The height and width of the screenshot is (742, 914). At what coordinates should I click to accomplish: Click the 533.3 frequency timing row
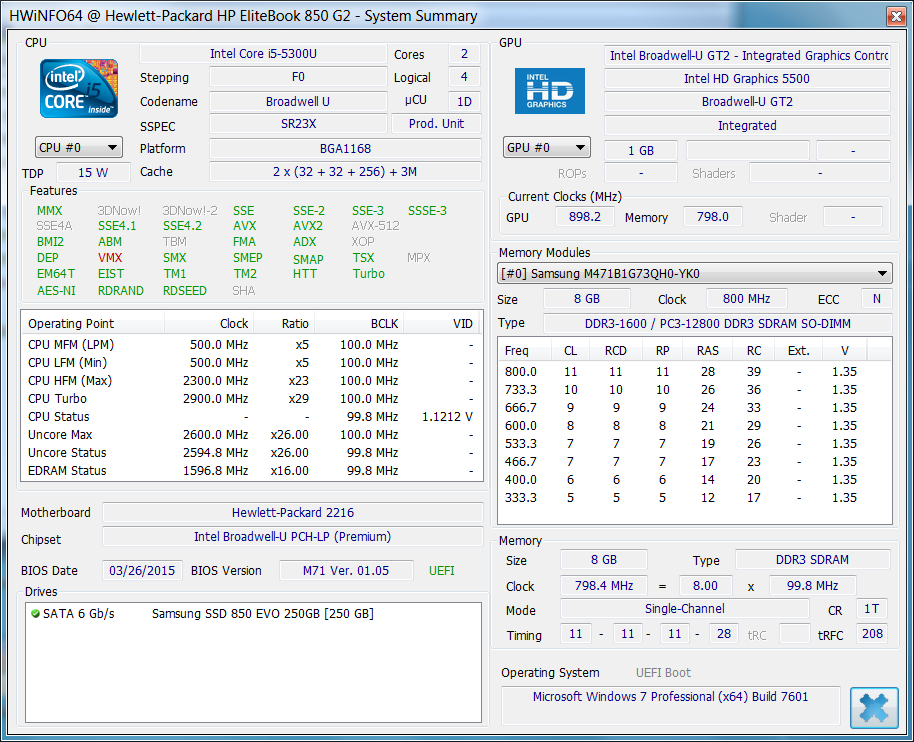coord(694,444)
